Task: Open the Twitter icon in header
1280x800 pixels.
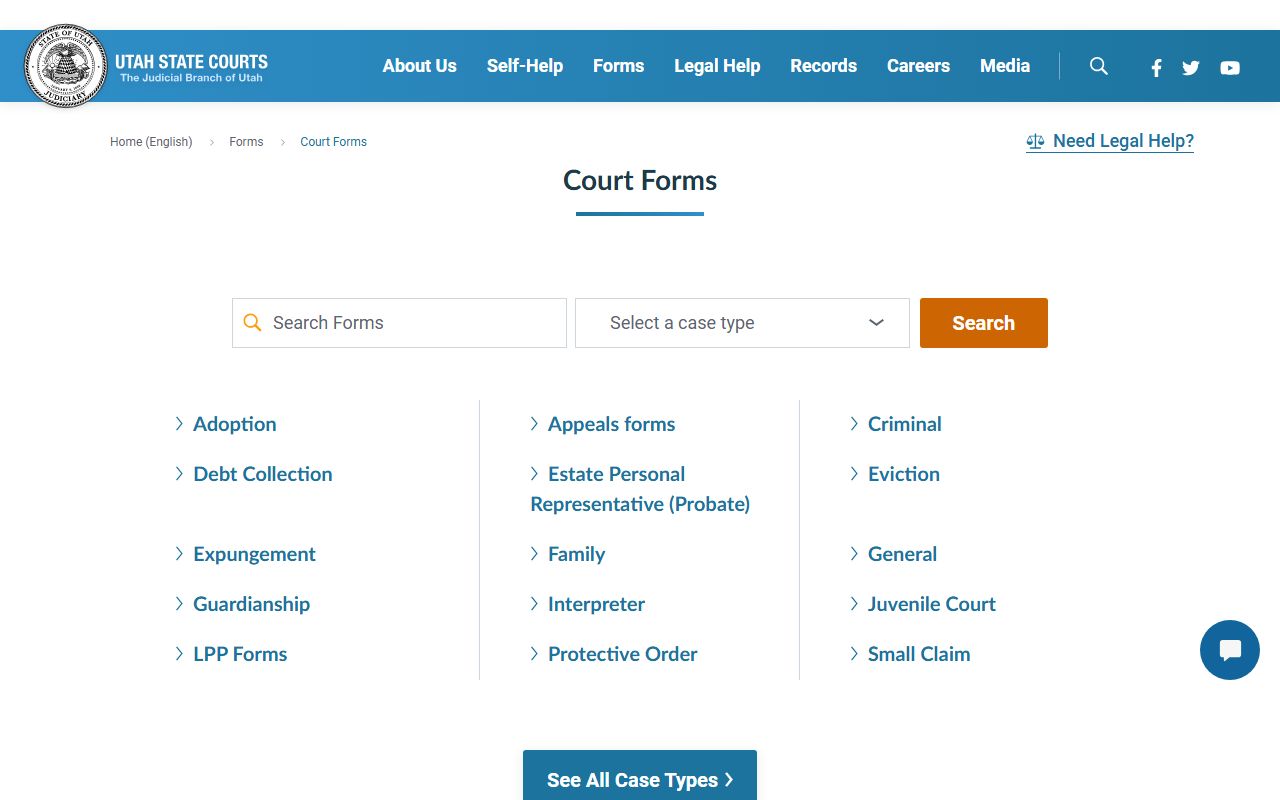Action: tap(1191, 68)
